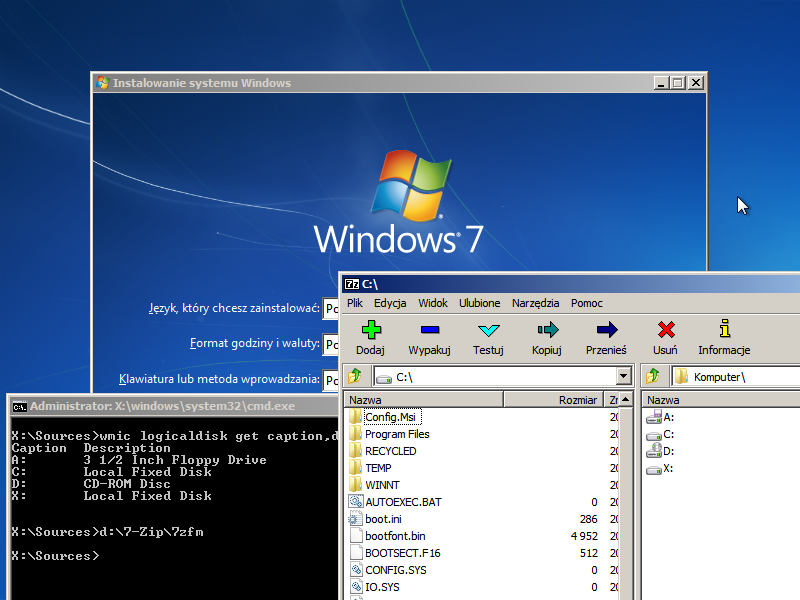800x600 pixels.
Task: Select floppy drive A: icon in Komputer panel
Action: tap(654, 417)
